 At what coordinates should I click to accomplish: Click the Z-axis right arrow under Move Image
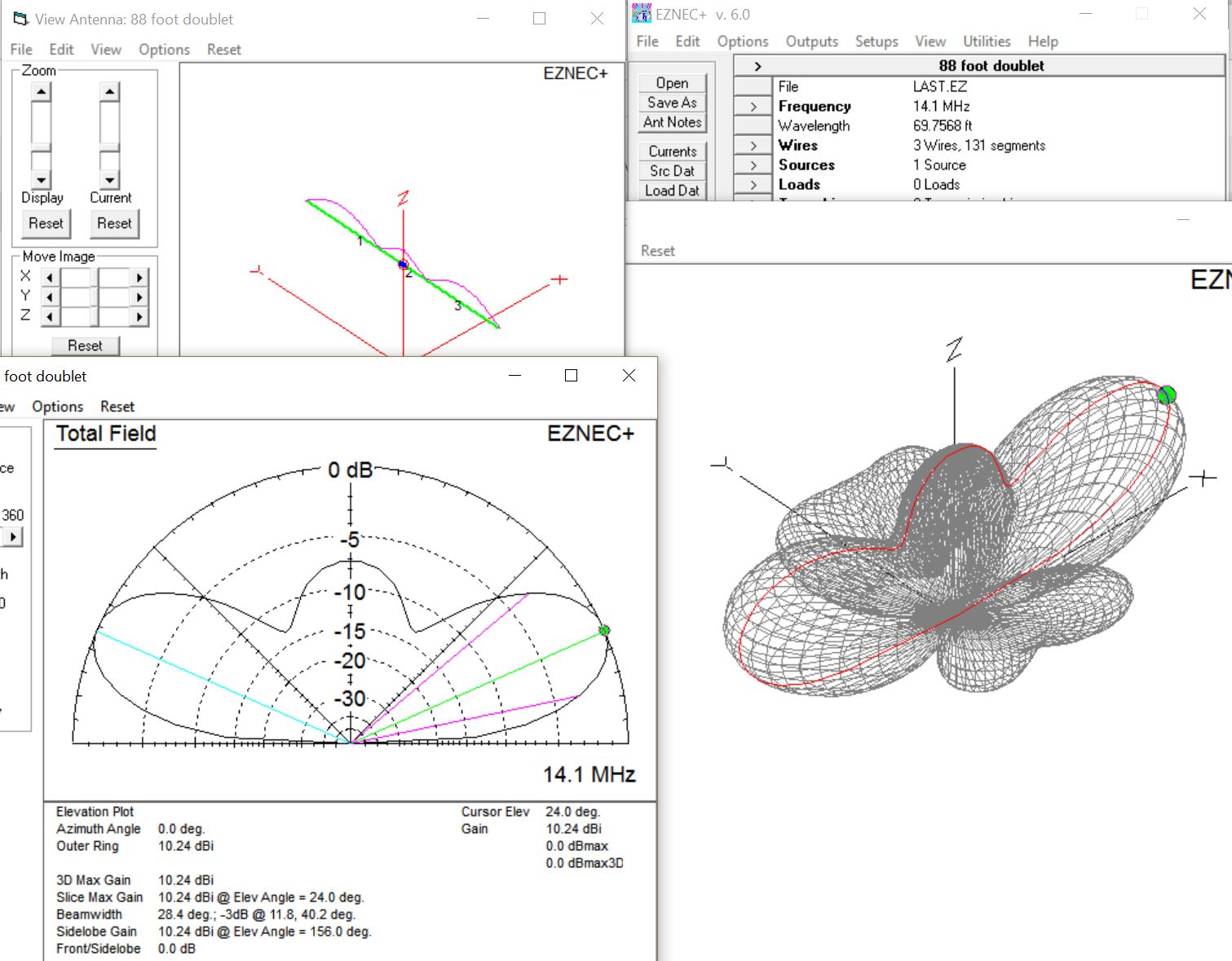[139, 315]
